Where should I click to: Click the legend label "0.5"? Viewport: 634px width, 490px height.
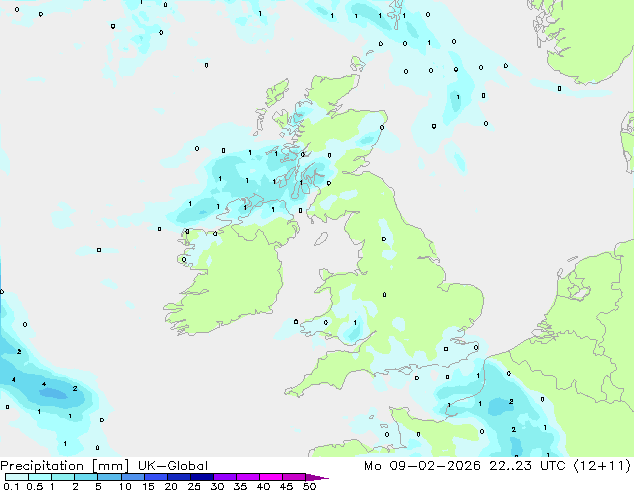(35, 486)
